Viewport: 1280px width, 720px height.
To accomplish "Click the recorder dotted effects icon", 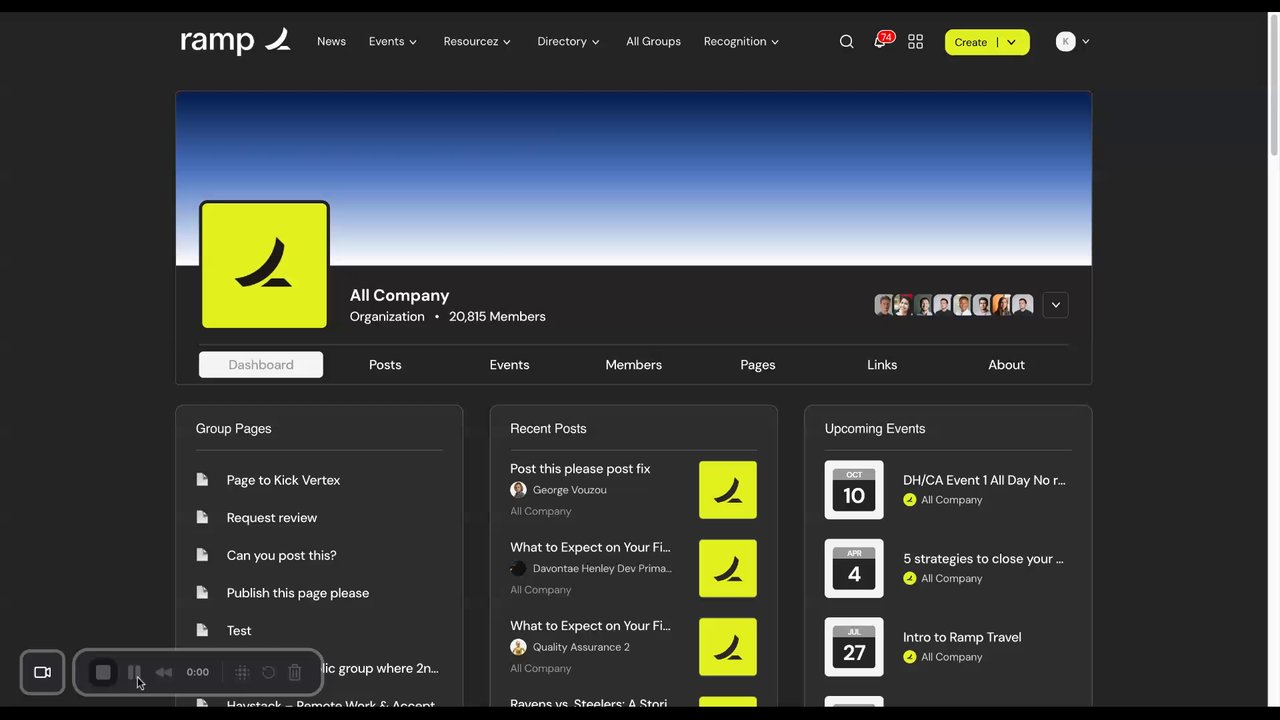I will pyautogui.click(x=242, y=673).
